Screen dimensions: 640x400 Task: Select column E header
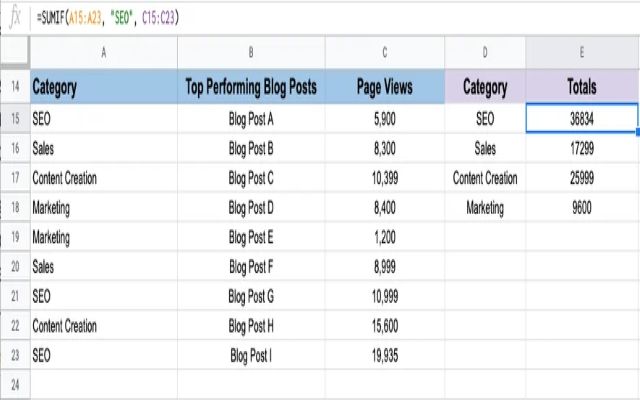582,53
